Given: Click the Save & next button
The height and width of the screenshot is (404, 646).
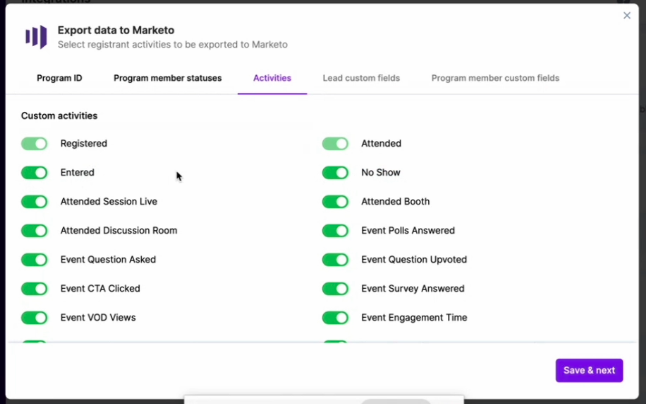Looking at the screenshot, I should click(x=589, y=370).
